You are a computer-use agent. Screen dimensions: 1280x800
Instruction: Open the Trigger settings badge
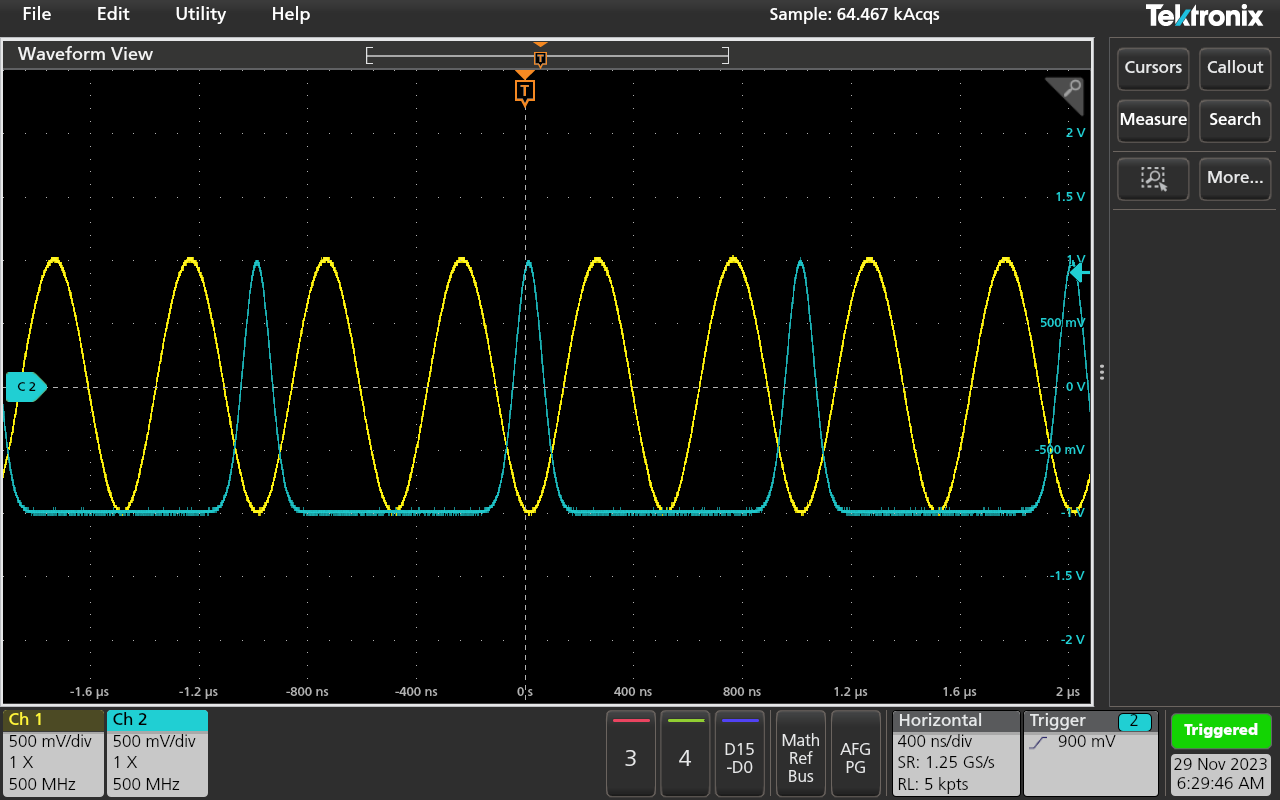(x=1091, y=753)
